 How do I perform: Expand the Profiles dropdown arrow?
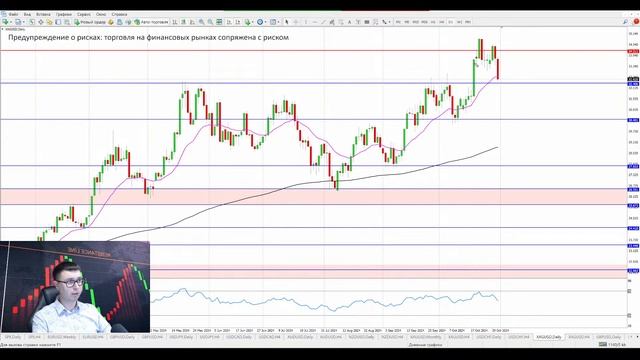point(24,22)
